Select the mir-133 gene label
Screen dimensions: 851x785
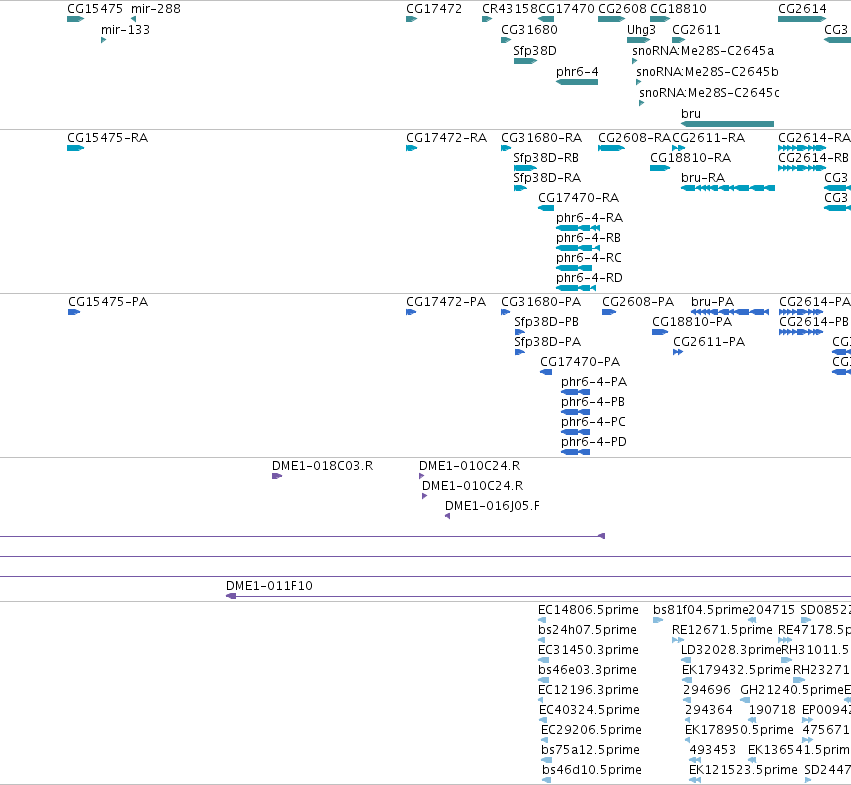tap(125, 30)
